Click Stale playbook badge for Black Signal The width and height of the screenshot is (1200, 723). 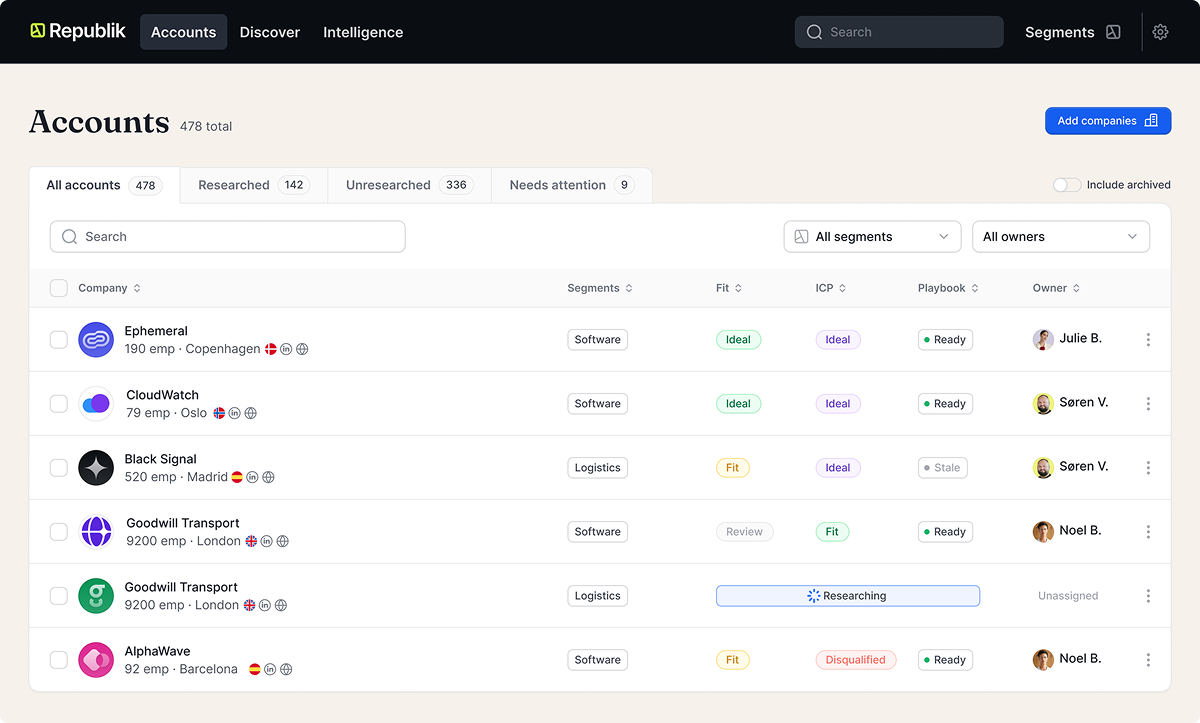tap(943, 468)
